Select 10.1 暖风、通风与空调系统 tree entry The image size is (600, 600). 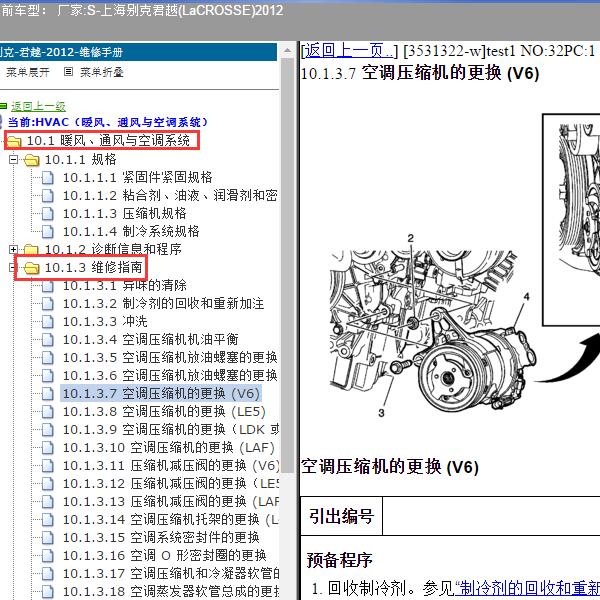point(108,141)
